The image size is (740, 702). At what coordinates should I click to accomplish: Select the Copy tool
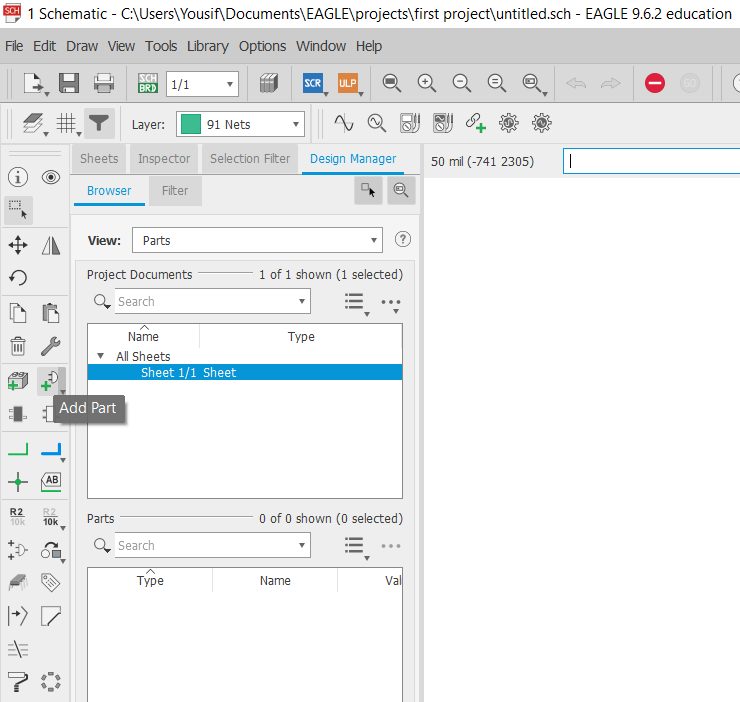click(18, 313)
